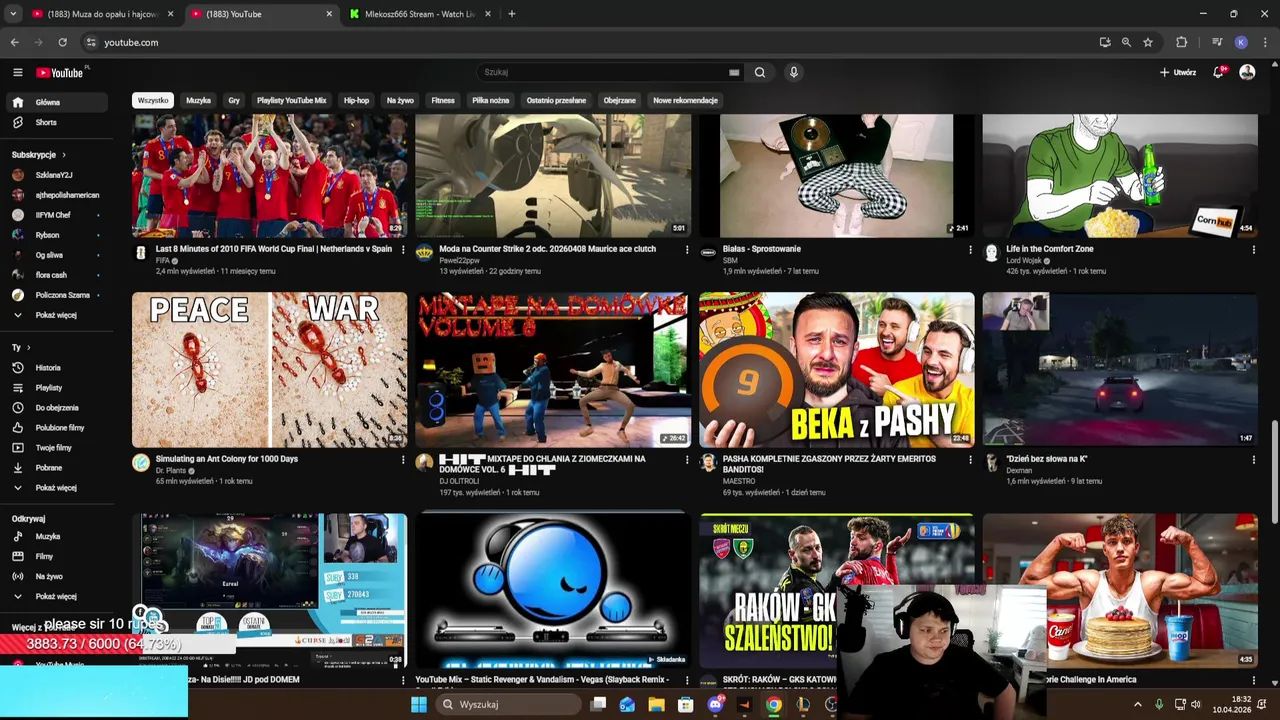
Task: Click the Utwórz create button
Action: tap(1178, 72)
